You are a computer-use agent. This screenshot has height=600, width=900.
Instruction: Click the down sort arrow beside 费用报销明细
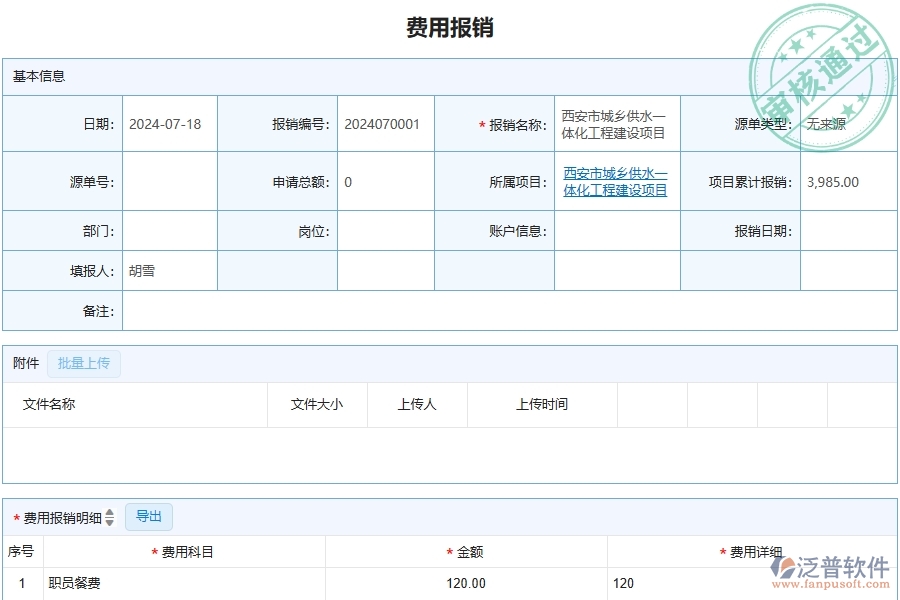(x=110, y=520)
